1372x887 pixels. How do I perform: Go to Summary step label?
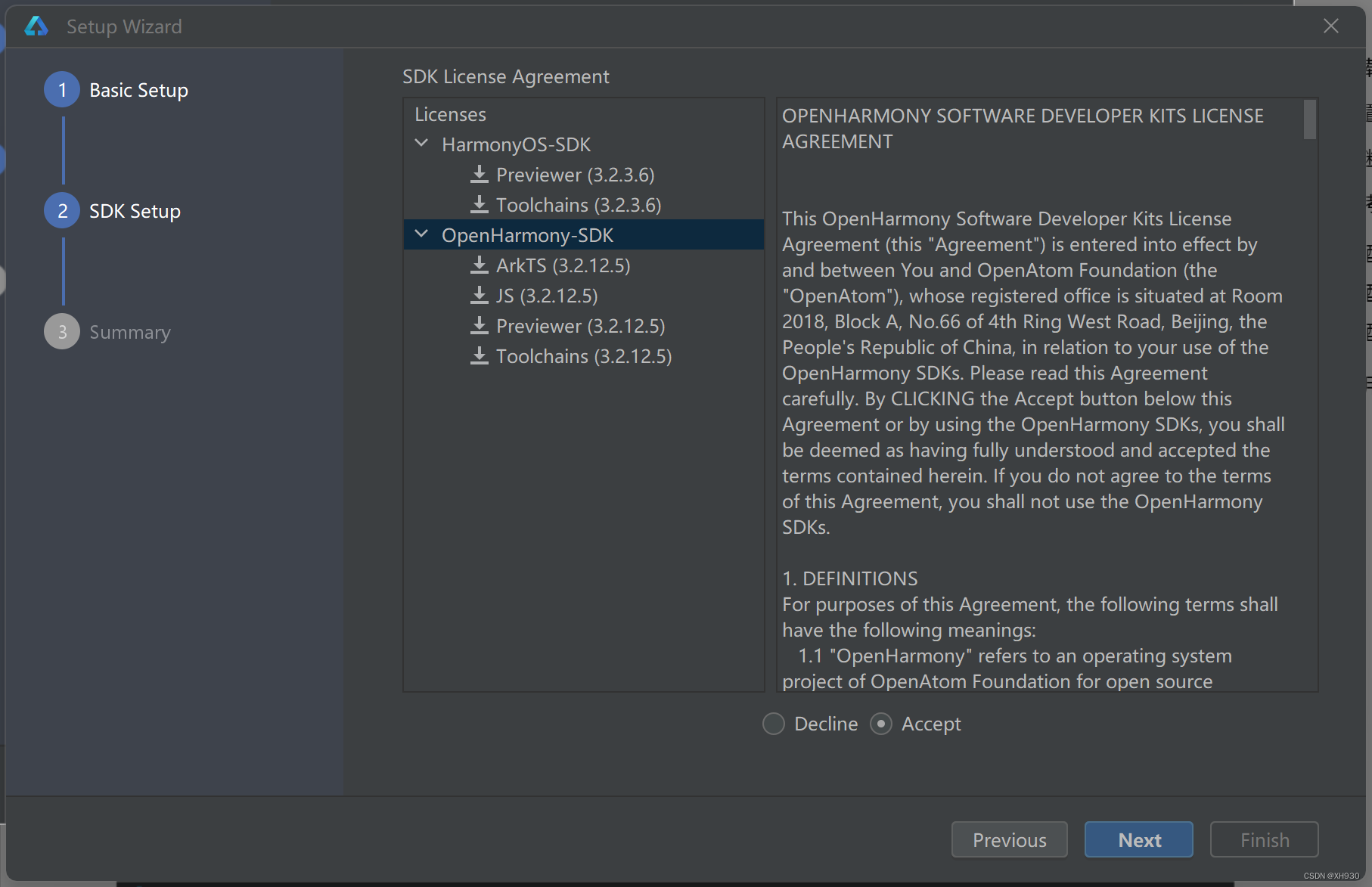point(130,333)
